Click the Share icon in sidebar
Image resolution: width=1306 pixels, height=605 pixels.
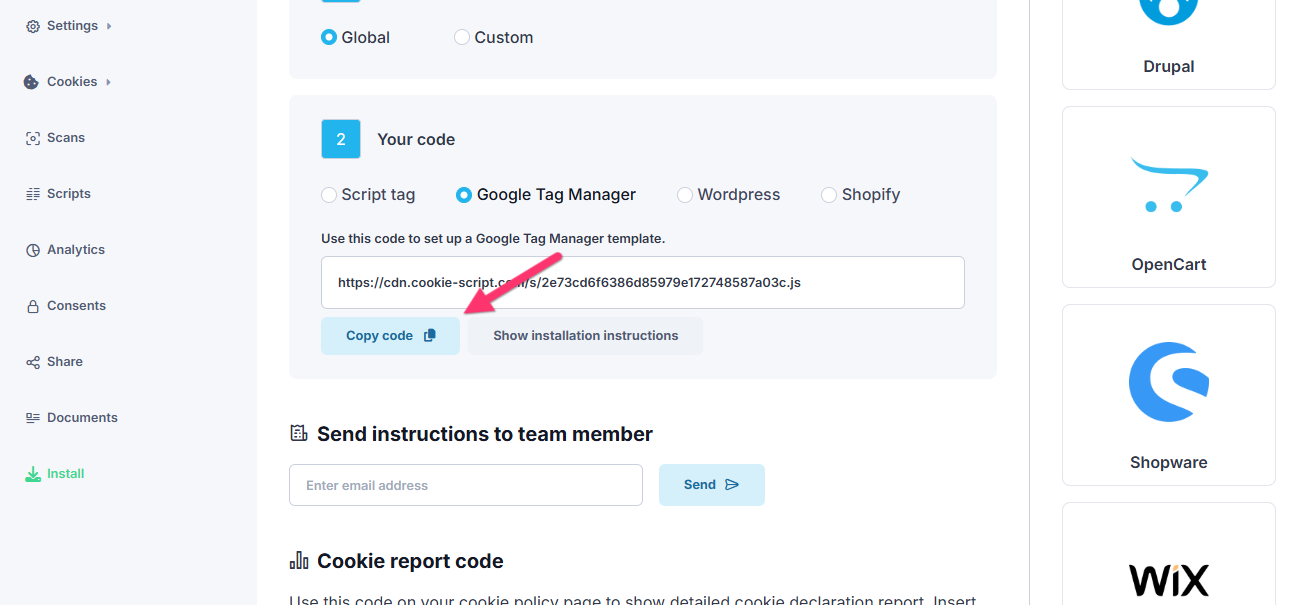[33, 362]
